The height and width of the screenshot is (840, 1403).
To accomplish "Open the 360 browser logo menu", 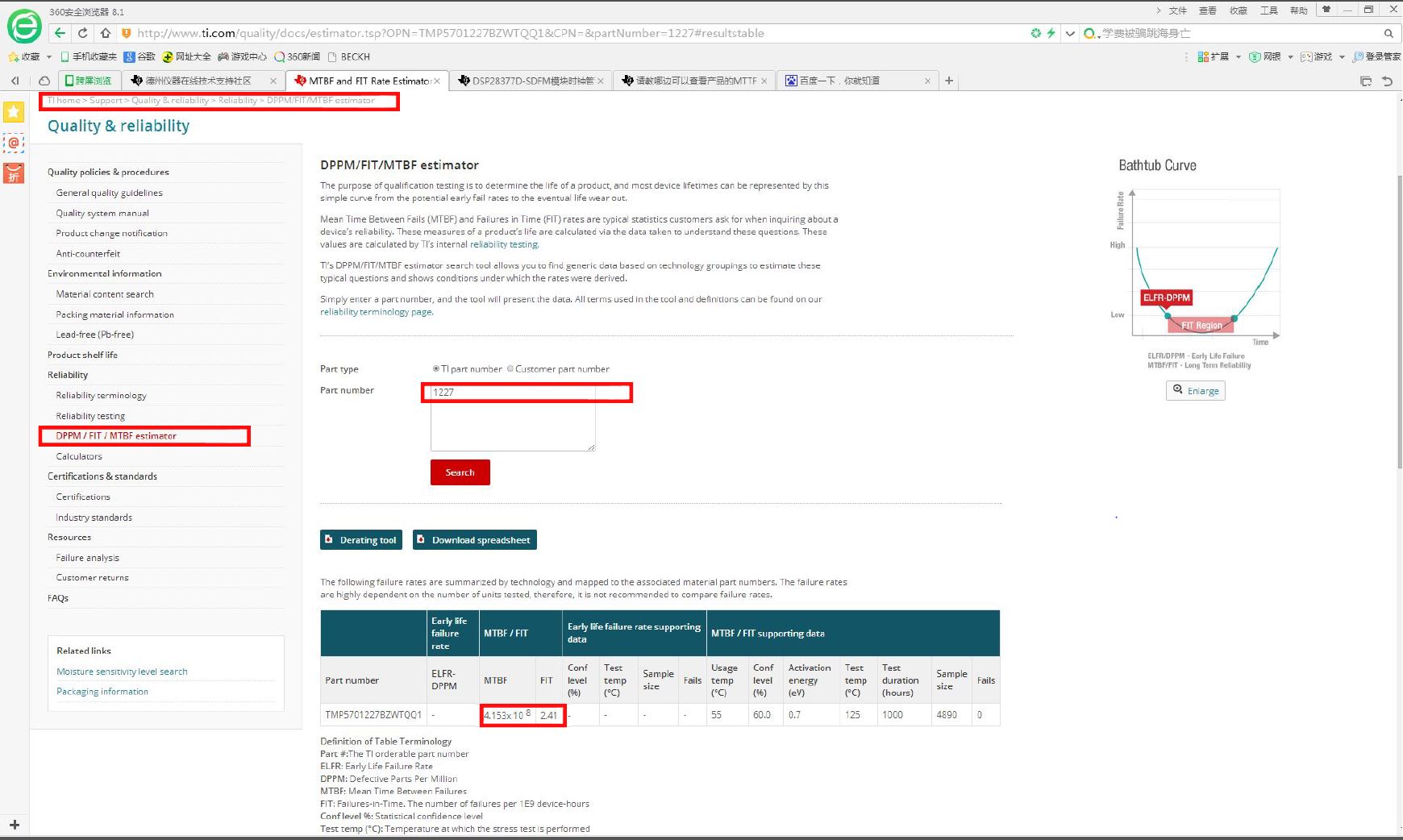I will click(24, 27).
